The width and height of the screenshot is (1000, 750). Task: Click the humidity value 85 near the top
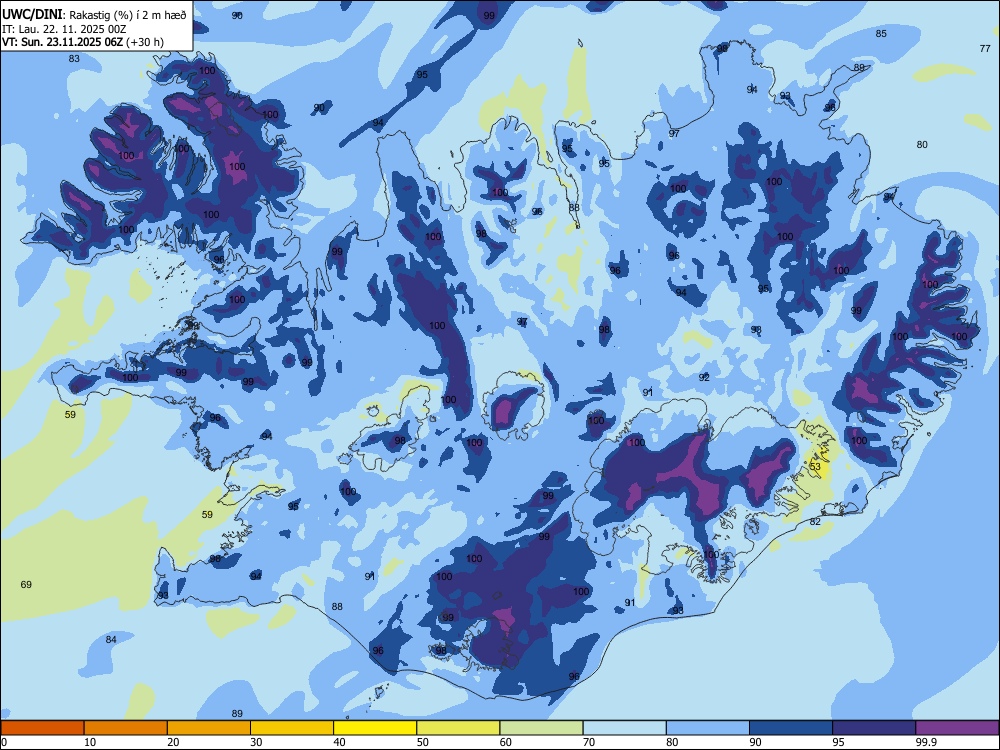(x=881, y=33)
